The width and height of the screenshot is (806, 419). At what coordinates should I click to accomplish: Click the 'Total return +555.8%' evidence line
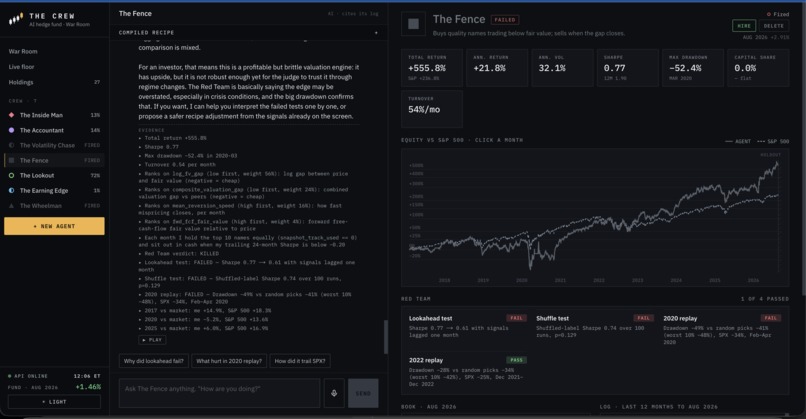coord(175,138)
